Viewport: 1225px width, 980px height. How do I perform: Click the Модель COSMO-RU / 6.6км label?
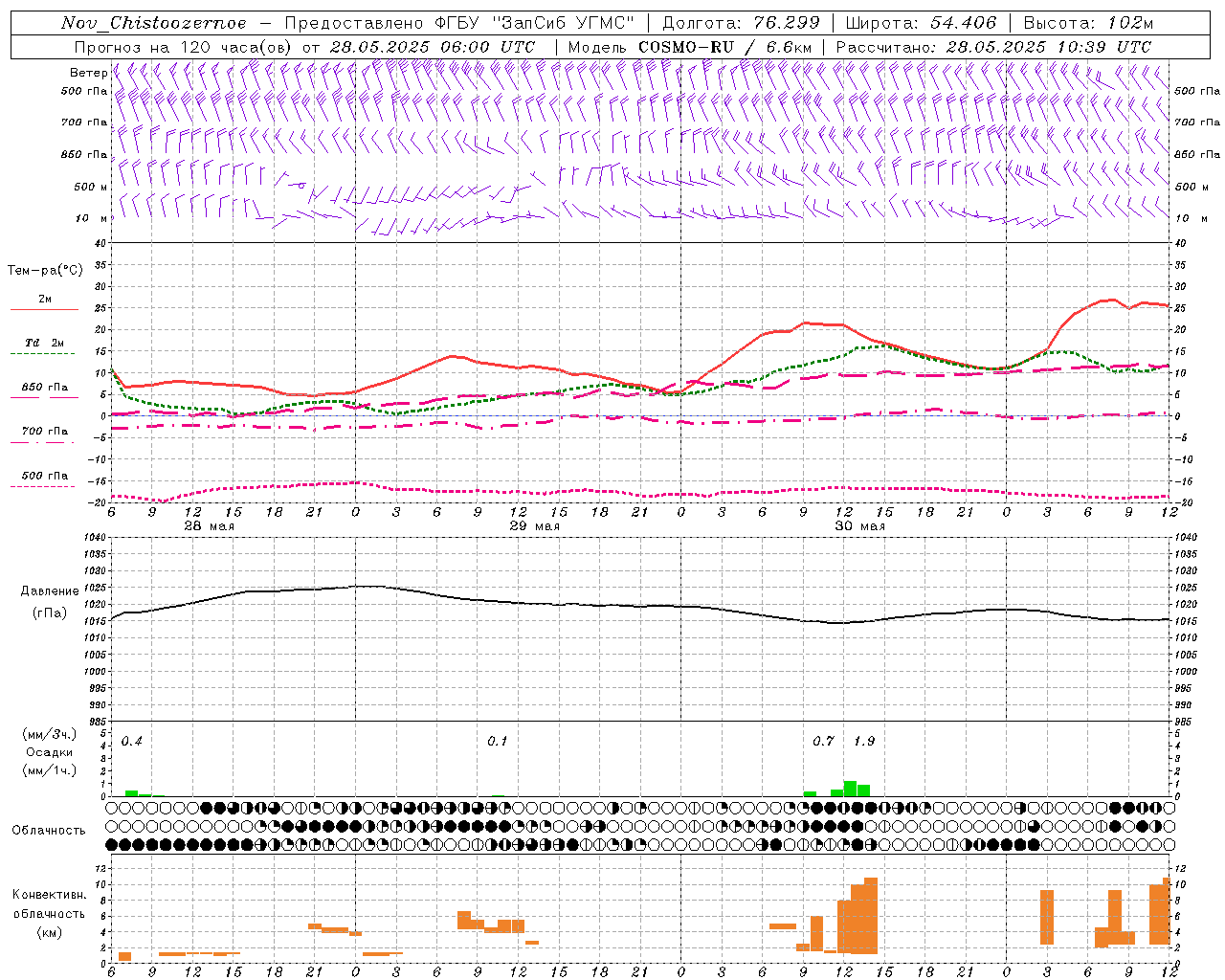690,47
